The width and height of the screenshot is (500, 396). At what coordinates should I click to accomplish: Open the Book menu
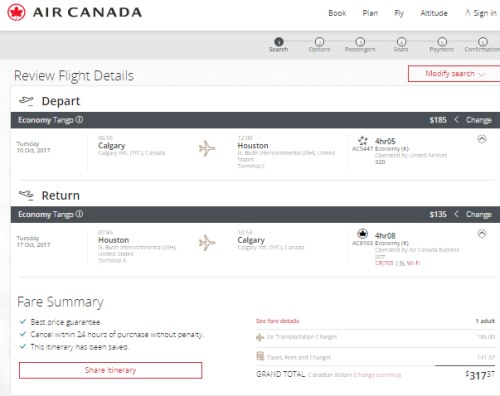337,13
